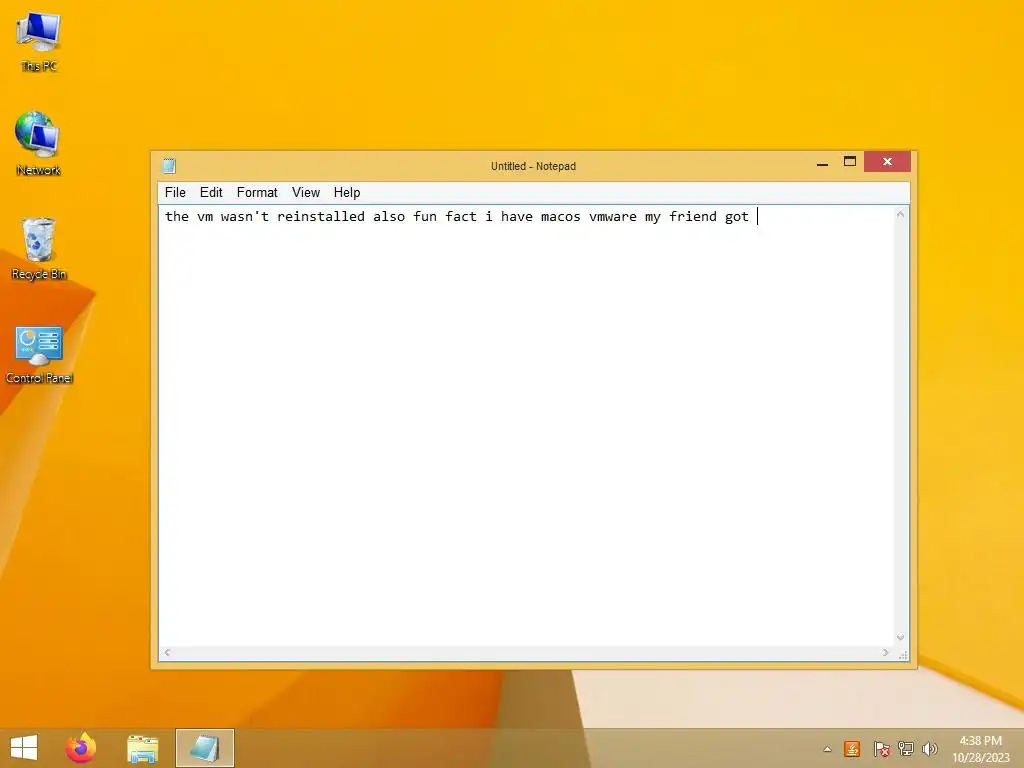Open the This PC desktop icon
The image size is (1024, 768).
click(39, 40)
